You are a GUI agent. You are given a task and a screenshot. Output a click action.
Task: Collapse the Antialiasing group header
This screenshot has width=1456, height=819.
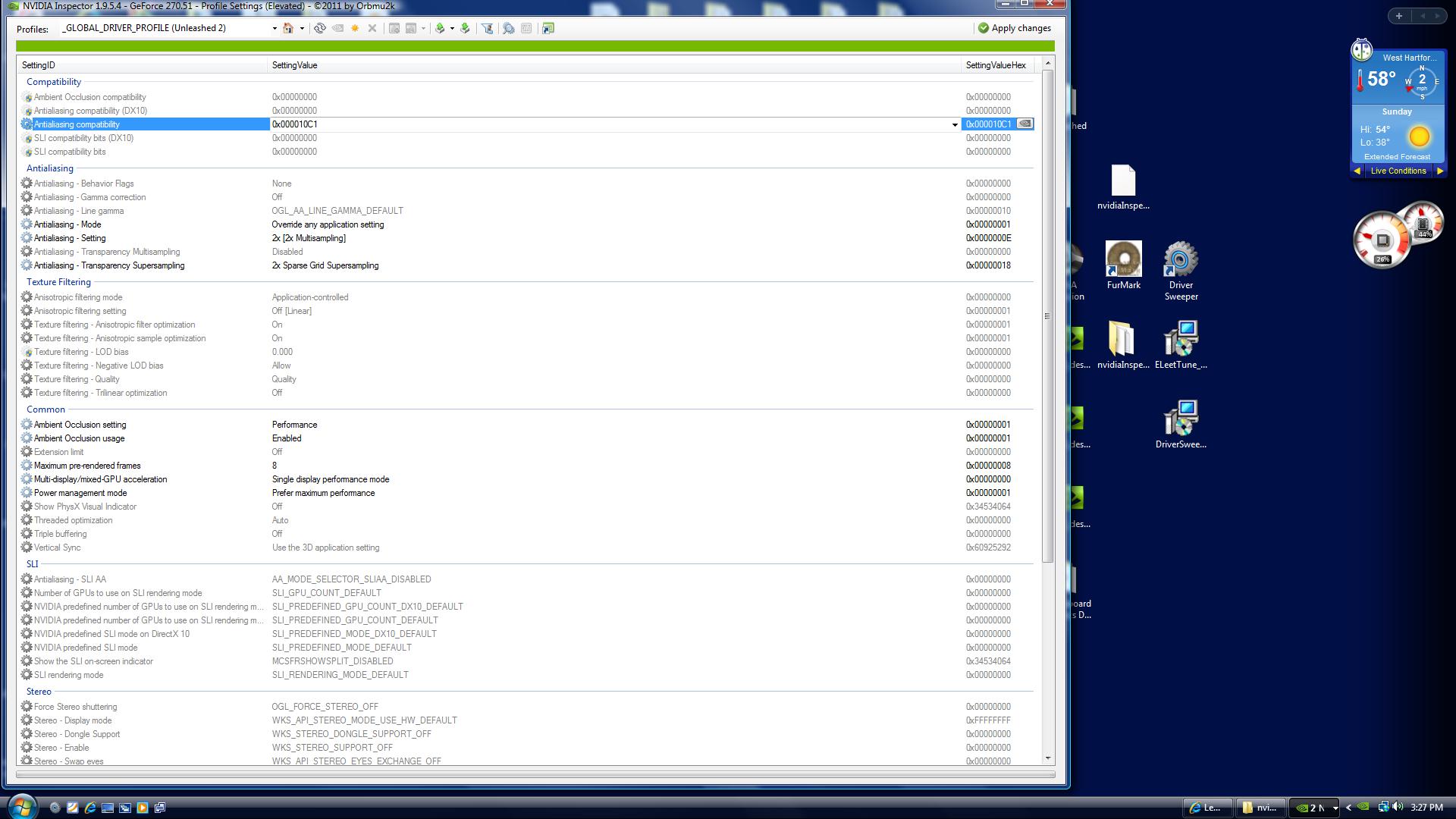pyautogui.click(x=50, y=168)
